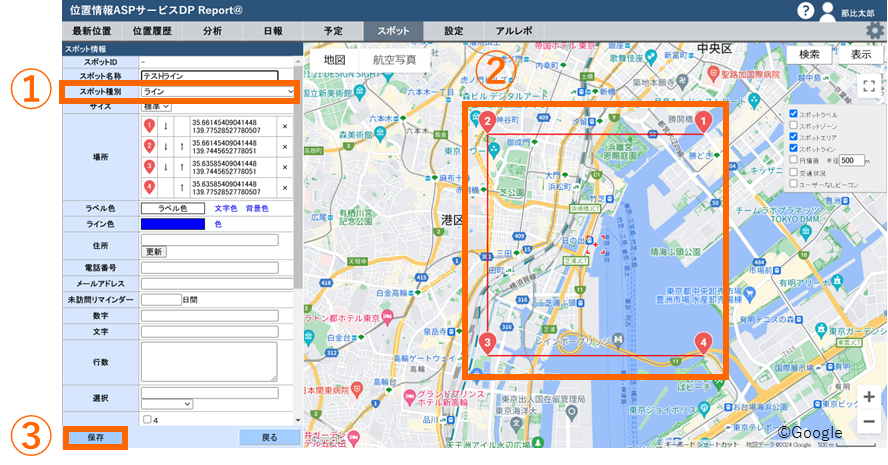
Task: Move location row 1 down with the arrow
Action: click(x=165, y=126)
